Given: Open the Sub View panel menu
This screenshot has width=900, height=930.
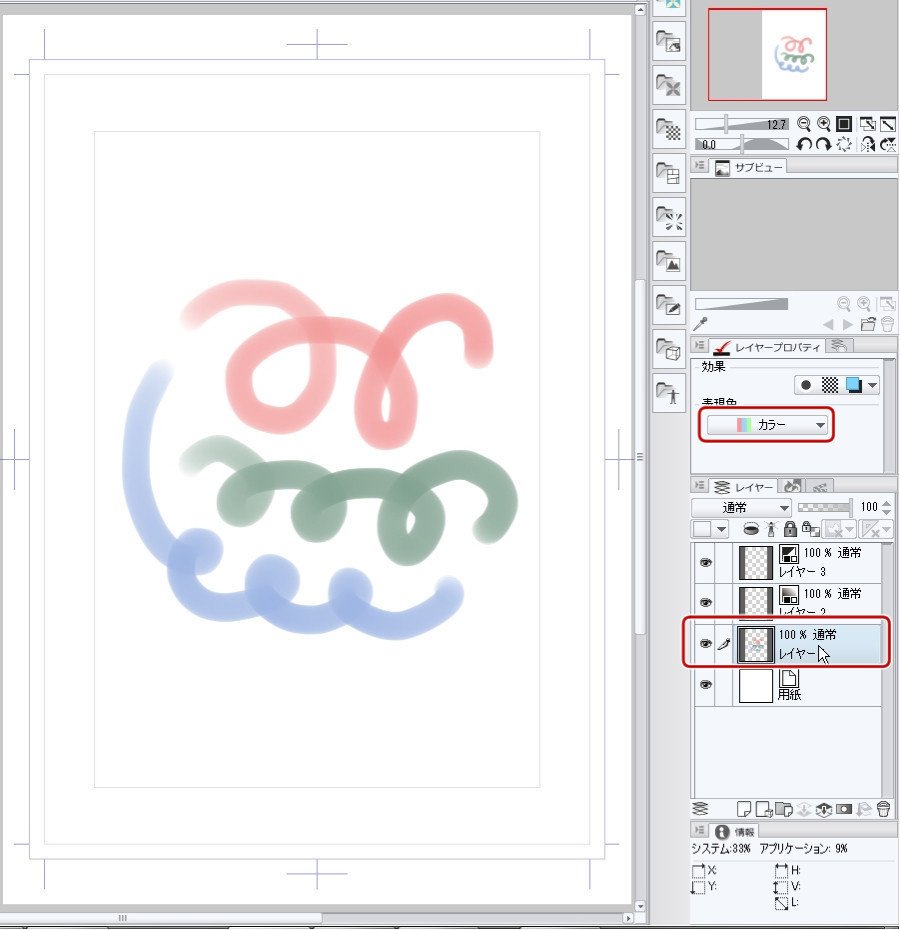Looking at the screenshot, I should coord(700,166).
